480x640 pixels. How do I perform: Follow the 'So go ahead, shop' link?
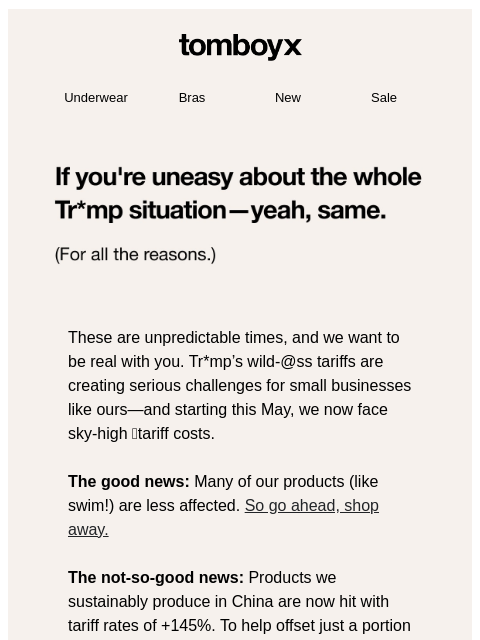(312, 506)
